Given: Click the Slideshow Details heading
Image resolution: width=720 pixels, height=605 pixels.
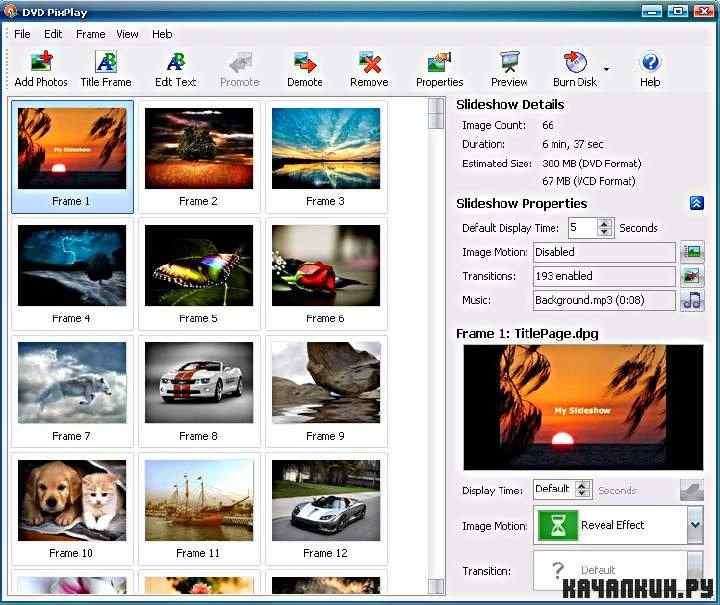Looking at the screenshot, I should click(x=510, y=105).
